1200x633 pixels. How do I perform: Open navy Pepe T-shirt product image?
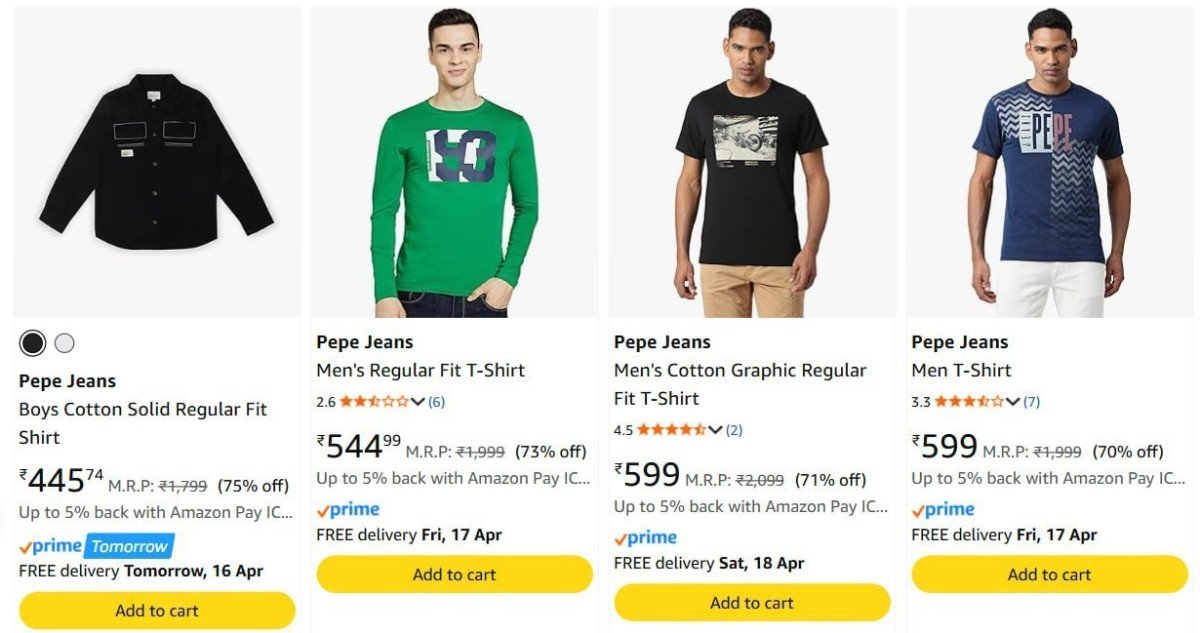coord(1049,163)
